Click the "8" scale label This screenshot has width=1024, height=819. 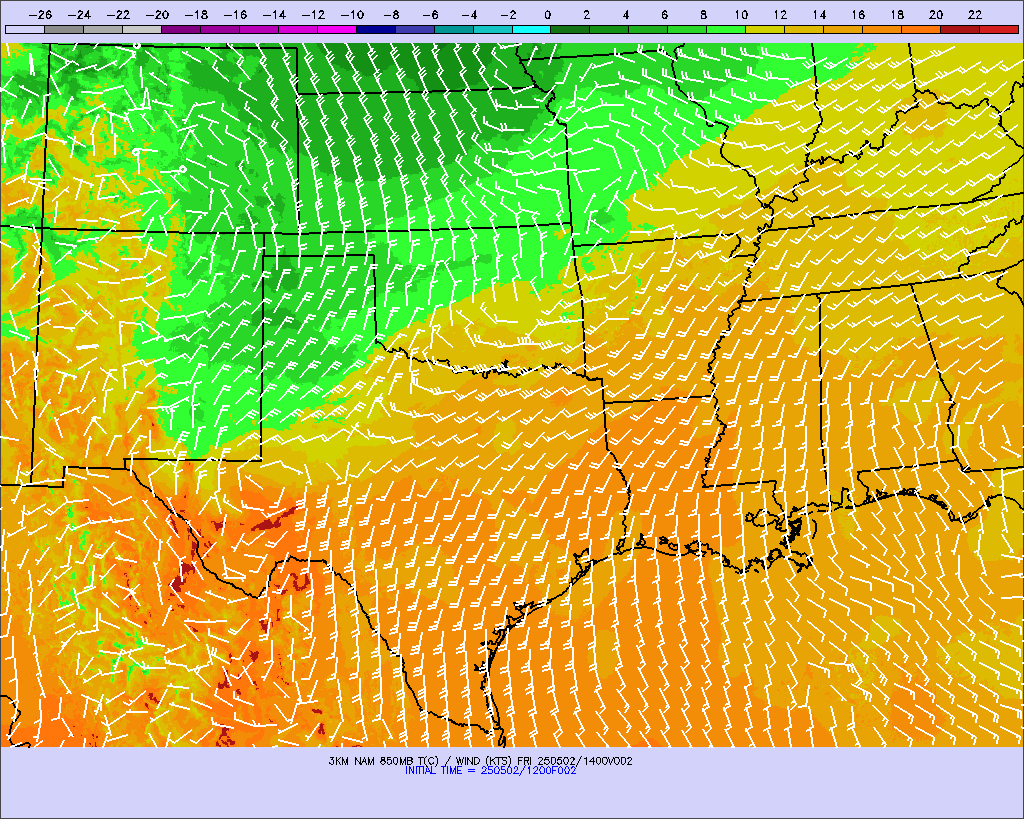[x=703, y=14]
